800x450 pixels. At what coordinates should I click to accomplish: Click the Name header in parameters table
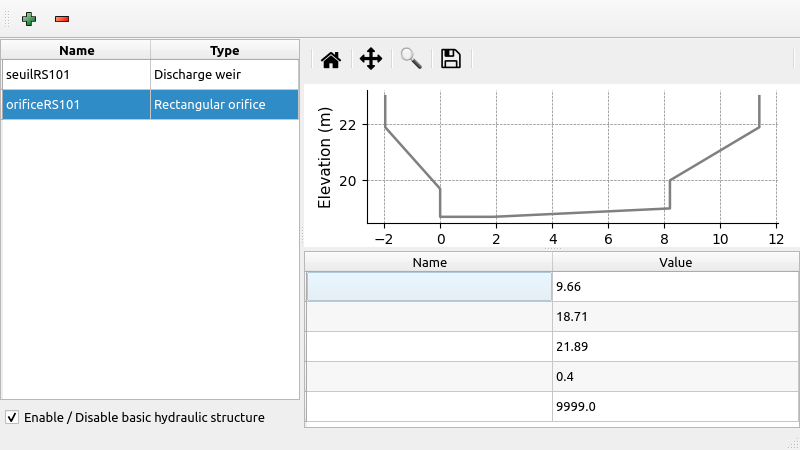coord(429,262)
